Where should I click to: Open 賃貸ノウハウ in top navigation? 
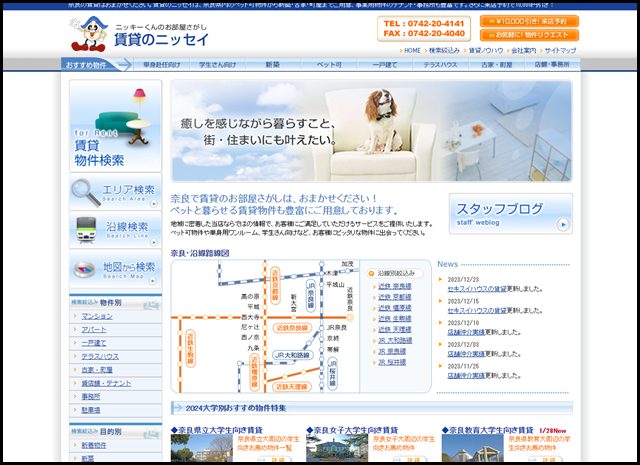(486, 51)
